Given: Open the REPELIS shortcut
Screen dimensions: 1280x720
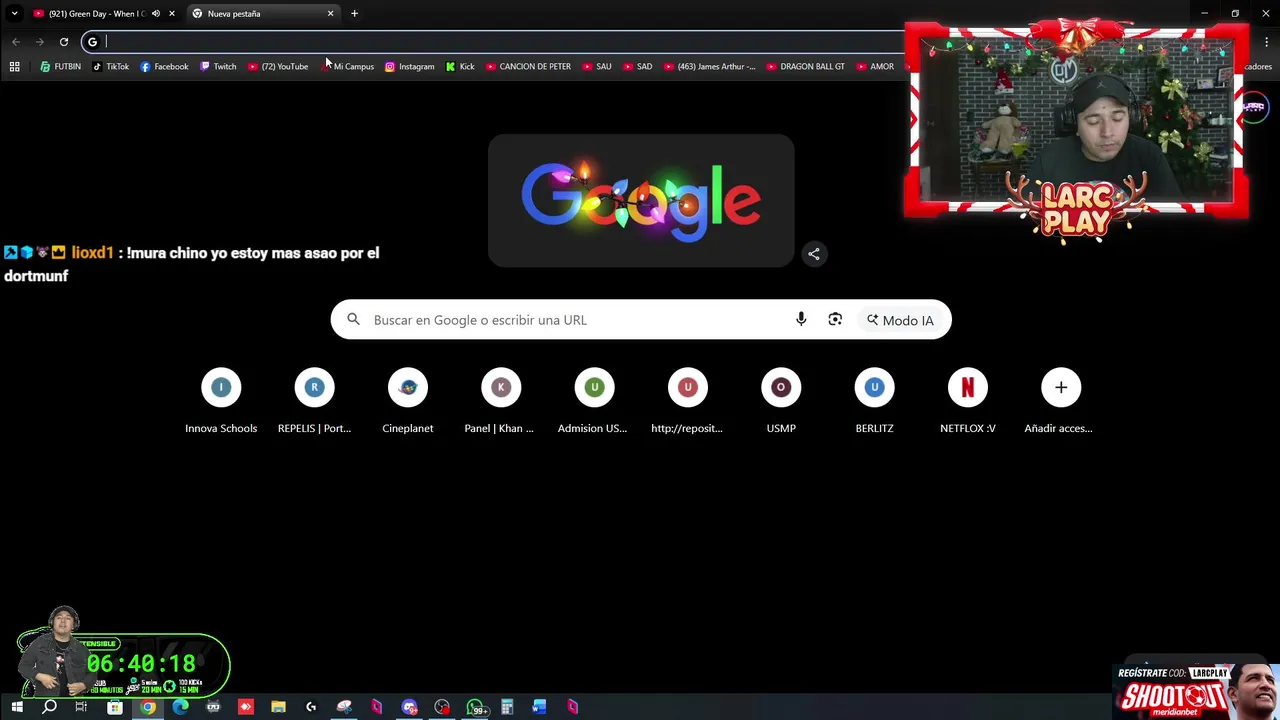Looking at the screenshot, I should point(314,401).
